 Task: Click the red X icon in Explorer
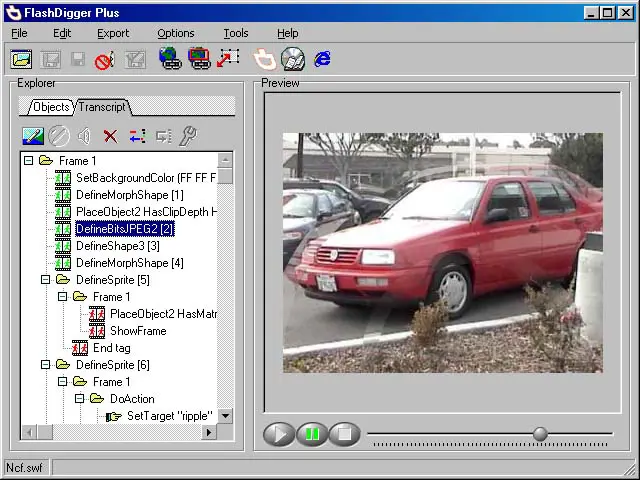click(x=110, y=136)
